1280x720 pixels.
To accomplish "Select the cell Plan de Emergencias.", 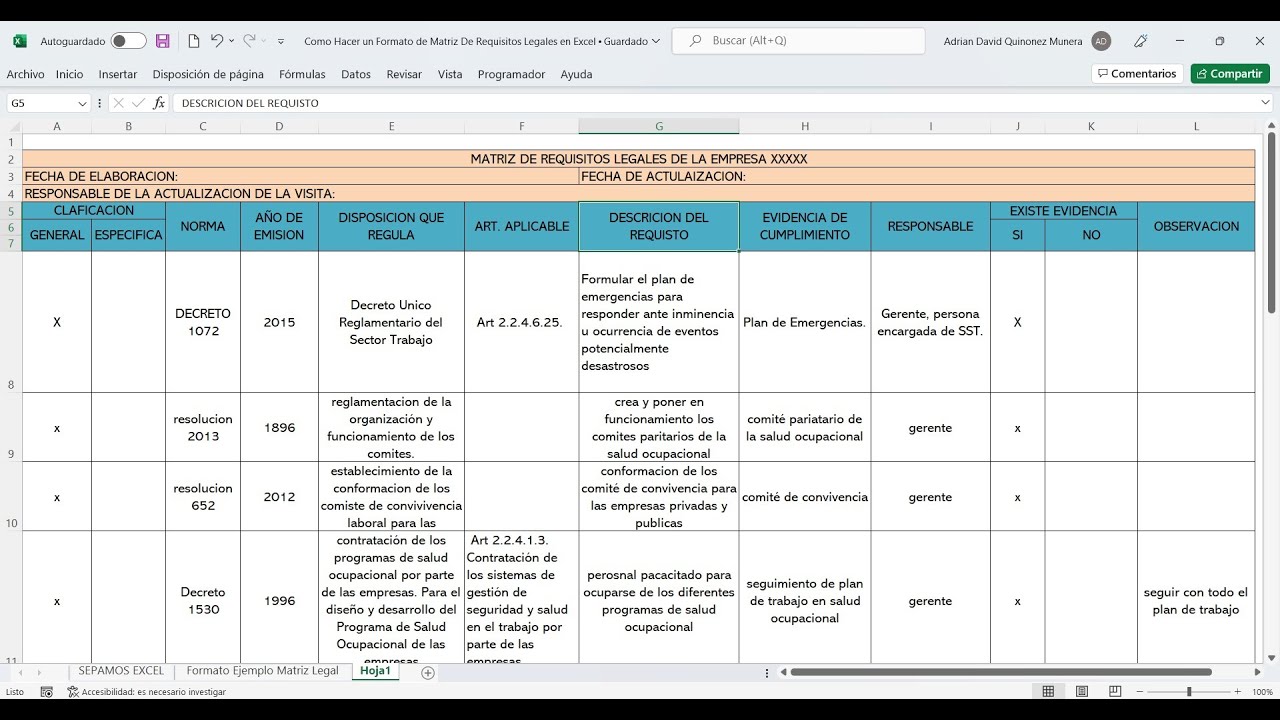I will coord(805,322).
